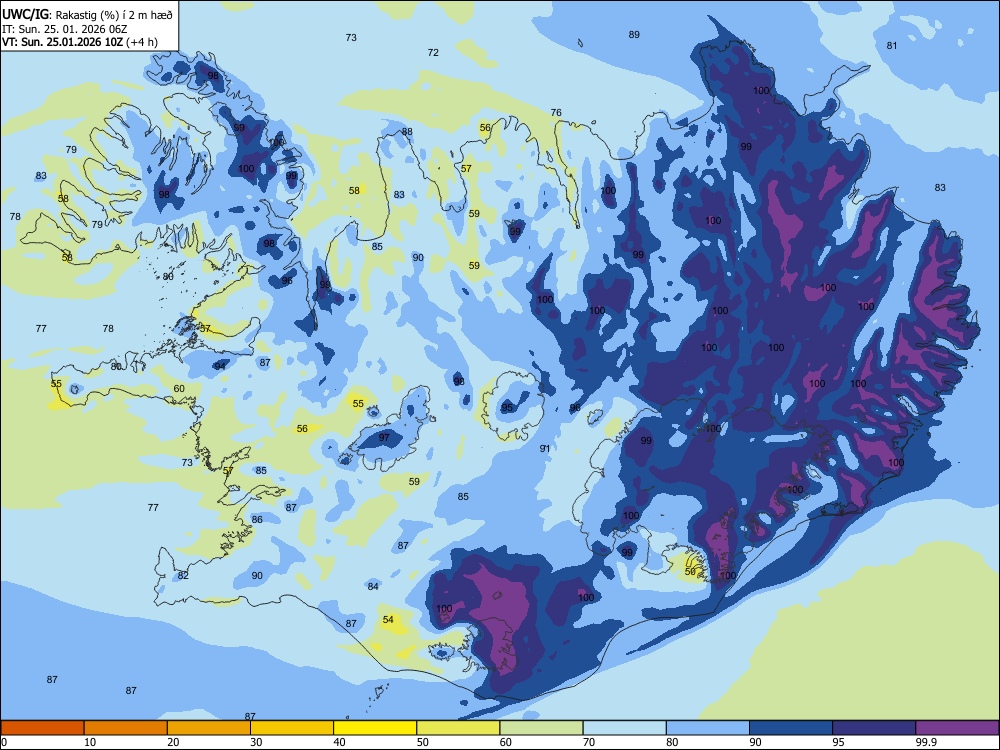Select the 'IT: Sun. 25. 01. 2026 06Z' line
Screen dimensions: 1000x750
[x=64, y=29]
